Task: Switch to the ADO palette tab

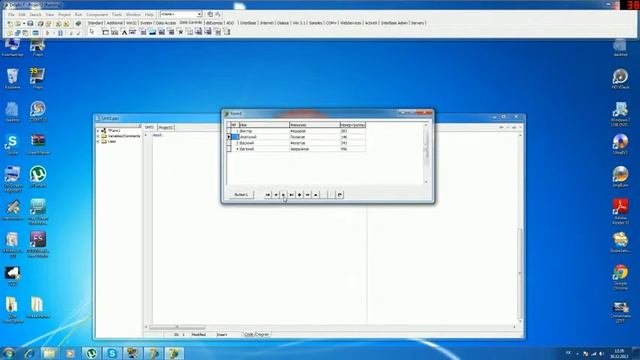Action: (x=230, y=23)
